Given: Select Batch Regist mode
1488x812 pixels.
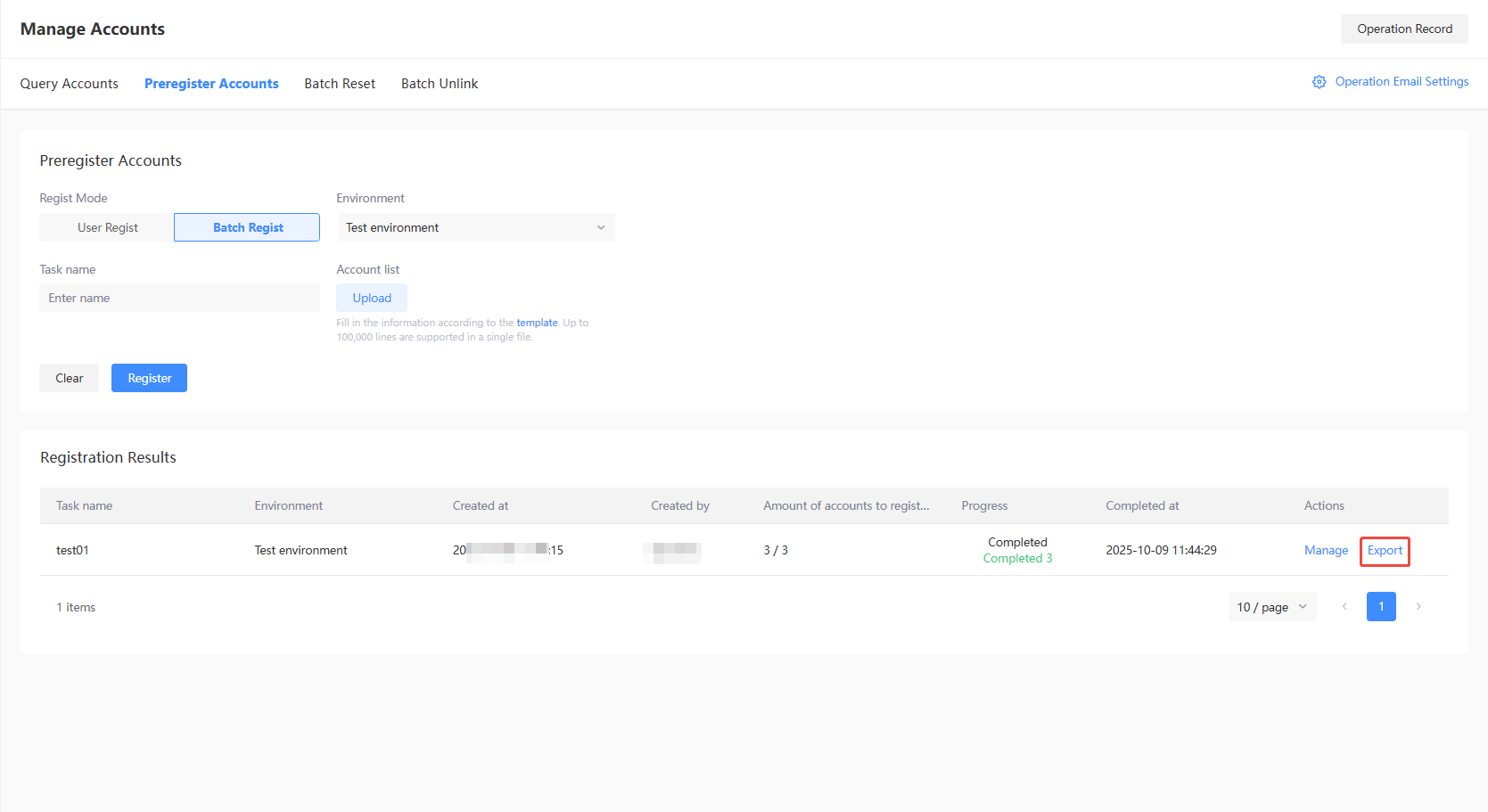Looking at the screenshot, I should pyautogui.click(x=247, y=227).
